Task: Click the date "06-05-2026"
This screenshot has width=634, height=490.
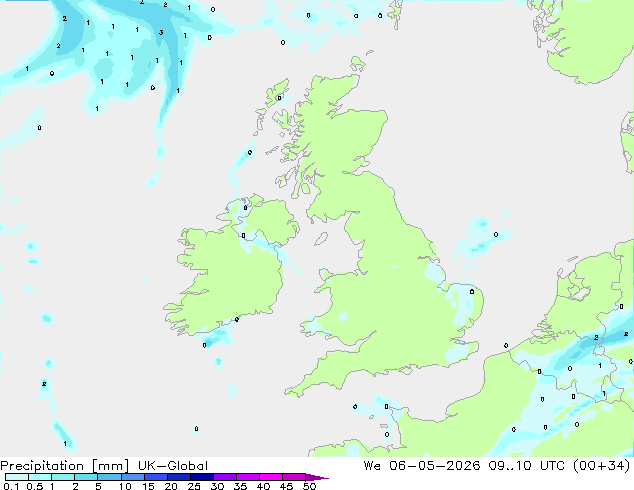Action: coord(435,465)
